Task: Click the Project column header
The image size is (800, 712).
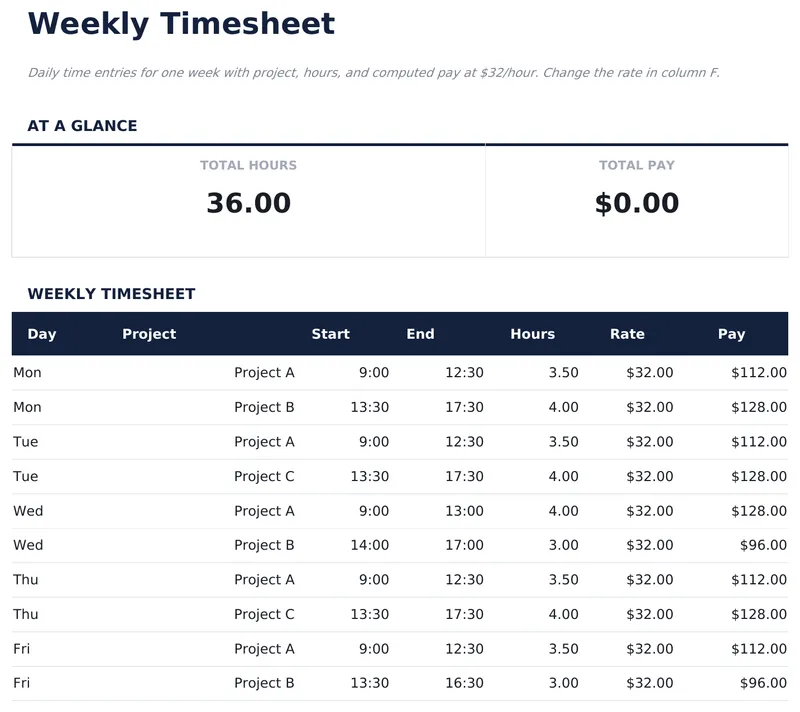Action: (149, 334)
